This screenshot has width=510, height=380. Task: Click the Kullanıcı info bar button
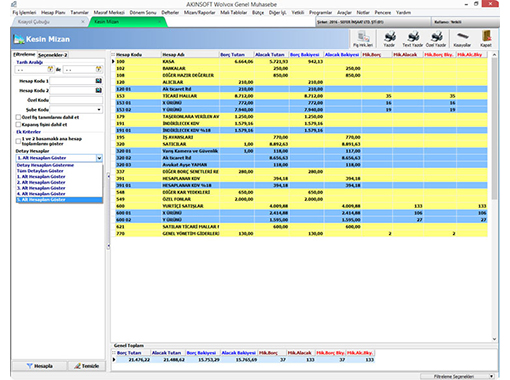tap(465, 22)
